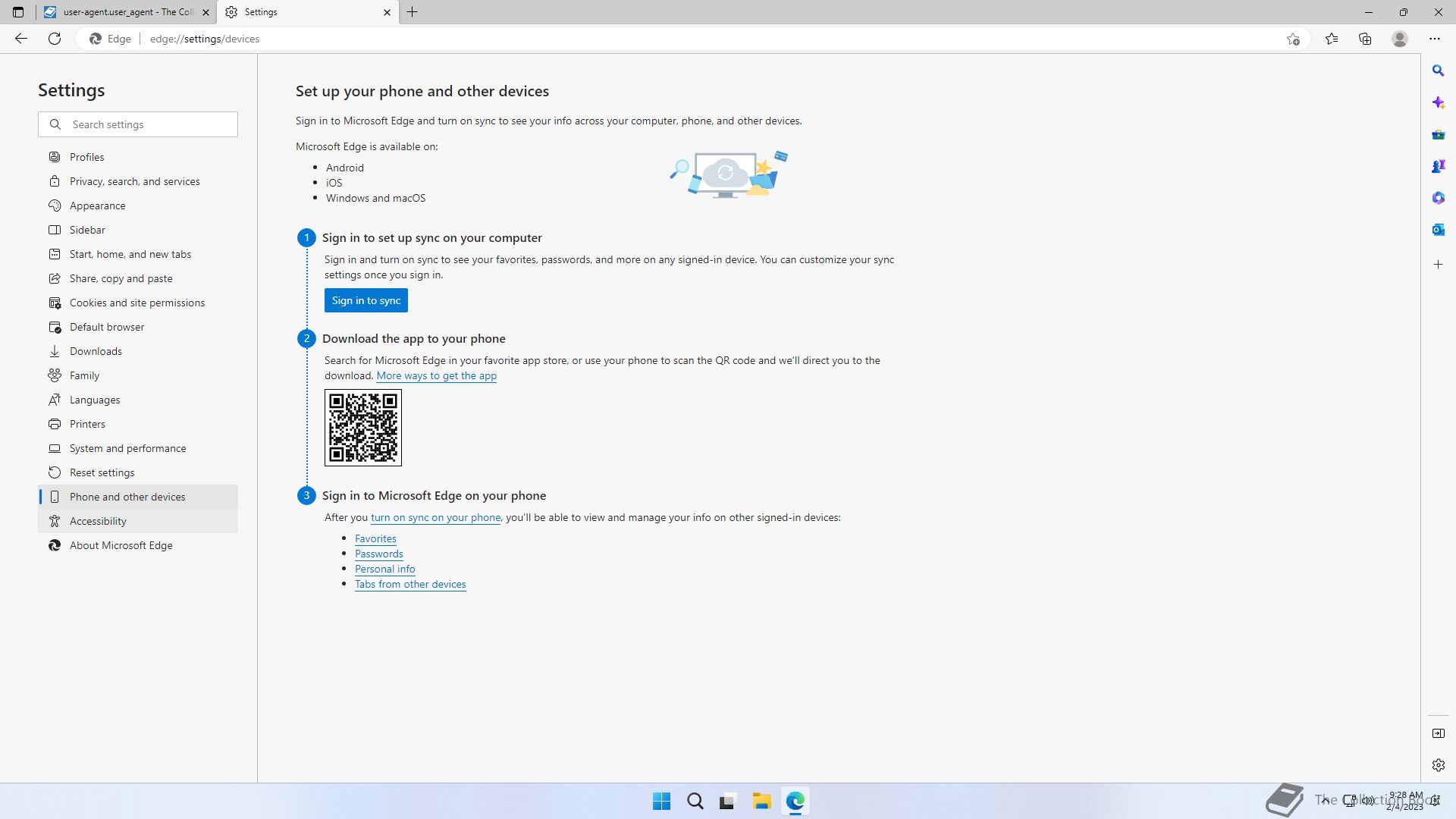Switch to user-agent Collection tab

121,12
